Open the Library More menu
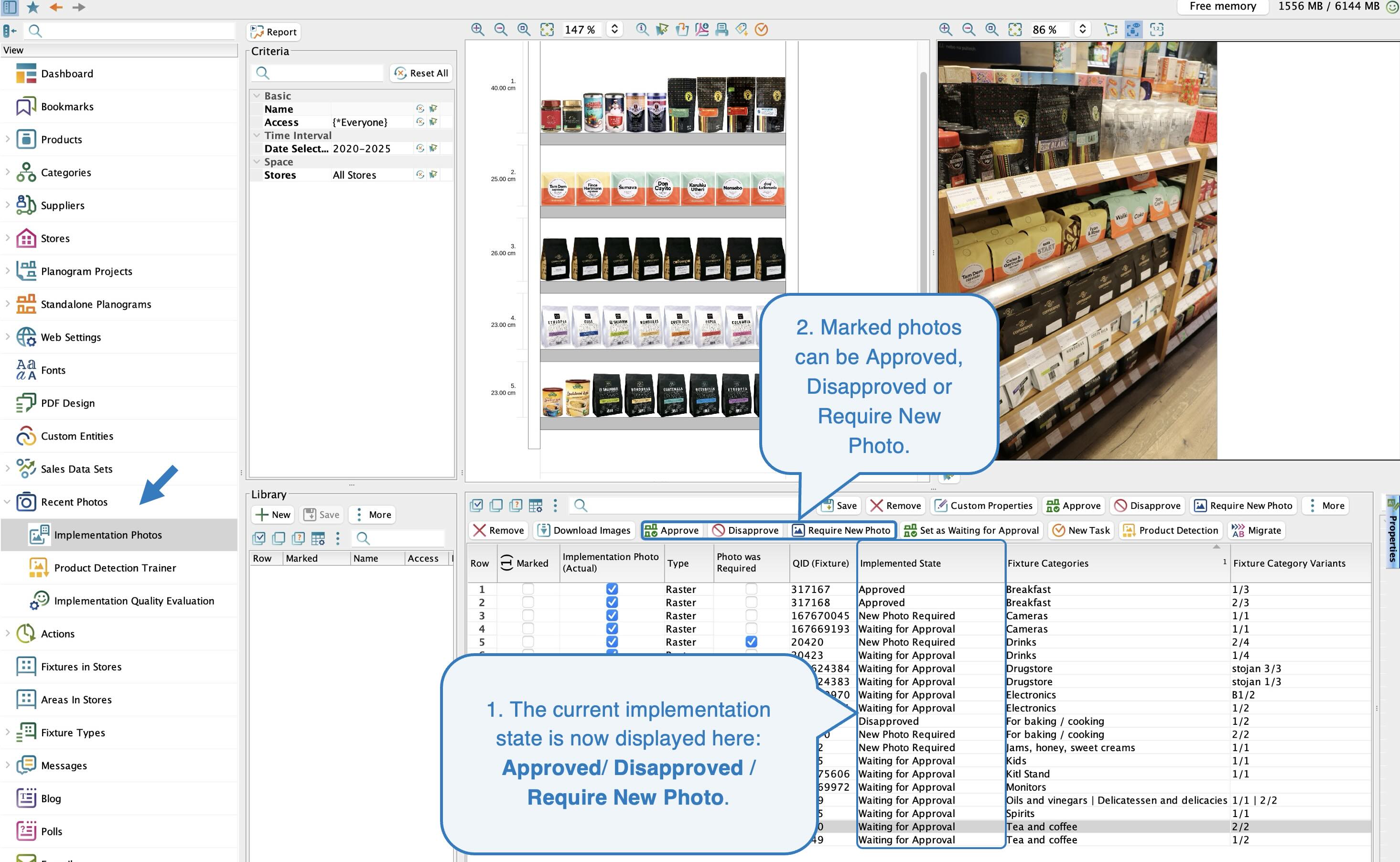This screenshot has height=862, width=1400. pyautogui.click(x=373, y=515)
